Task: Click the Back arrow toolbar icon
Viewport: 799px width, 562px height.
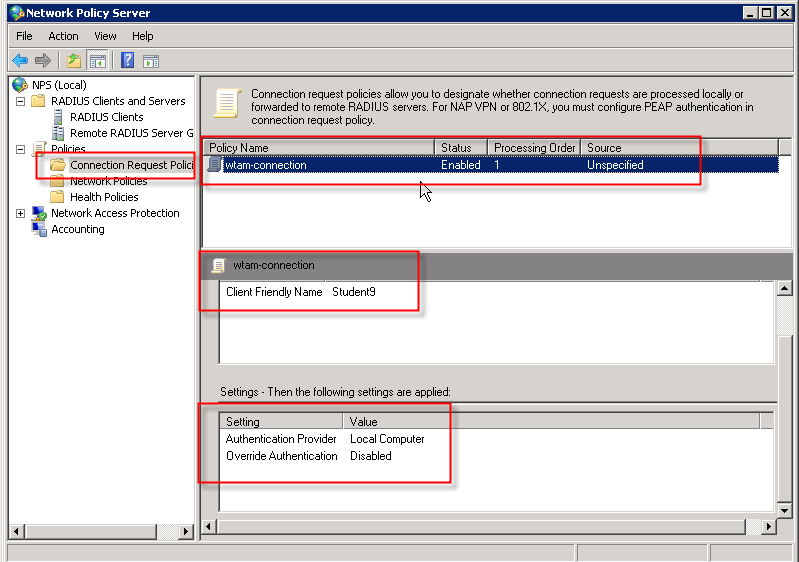Action: coord(20,61)
